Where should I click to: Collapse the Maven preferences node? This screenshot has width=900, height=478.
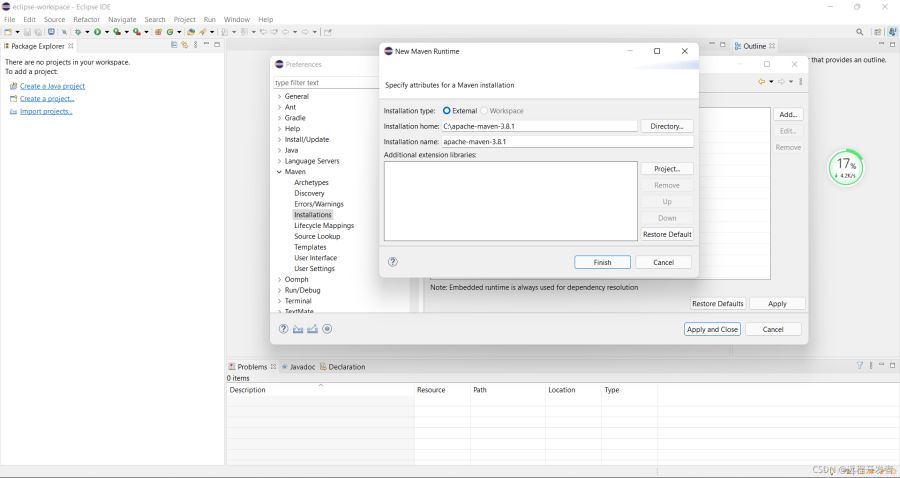click(x=280, y=172)
